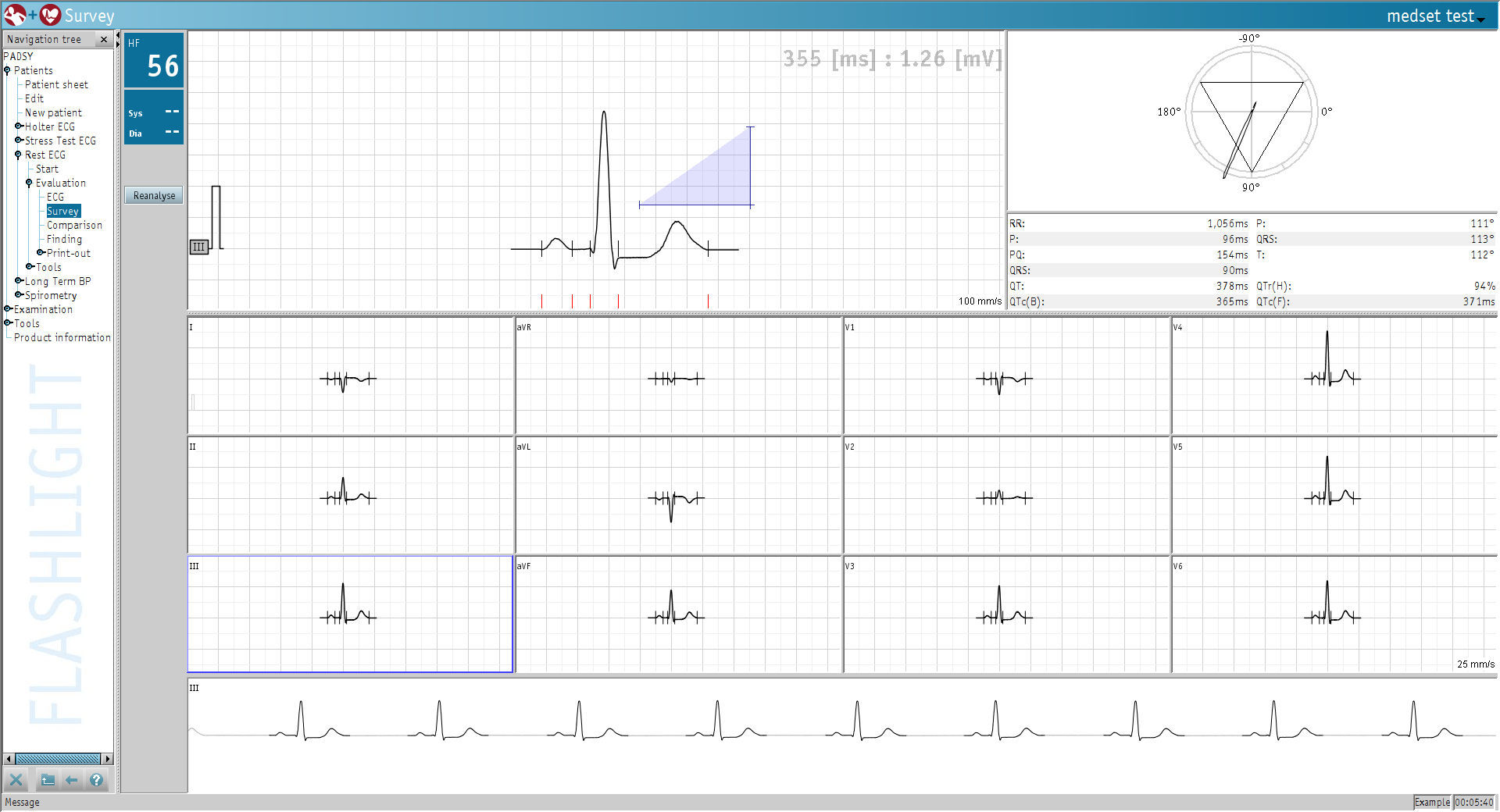Click the folder-up icon in bottom toolbar
The image size is (1500, 812).
tap(48, 780)
